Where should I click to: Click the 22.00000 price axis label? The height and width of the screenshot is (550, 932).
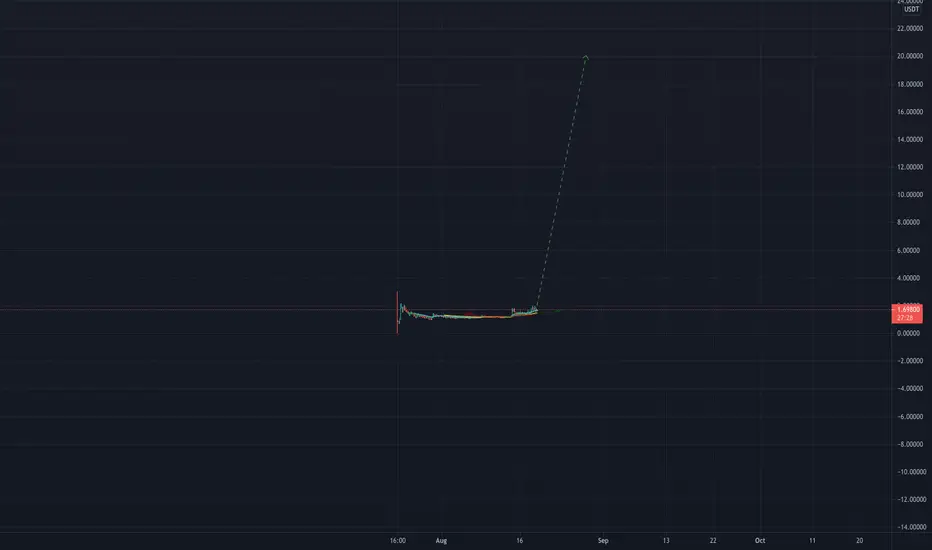click(910, 29)
